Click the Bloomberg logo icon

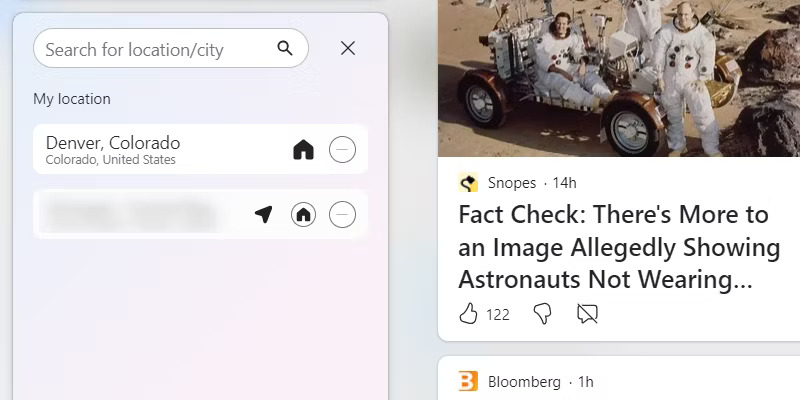(x=468, y=381)
